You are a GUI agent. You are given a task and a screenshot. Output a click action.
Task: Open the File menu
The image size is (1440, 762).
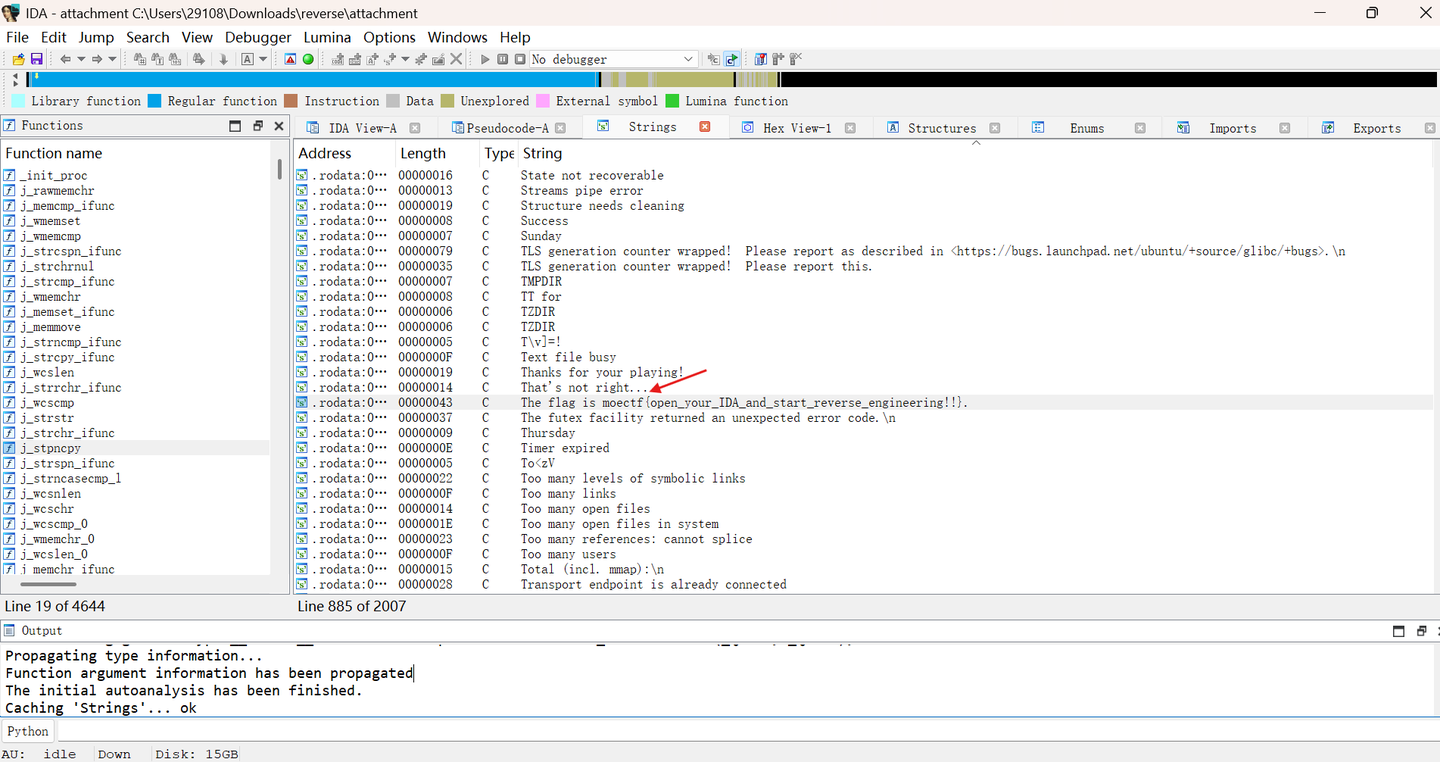click(x=17, y=37)
